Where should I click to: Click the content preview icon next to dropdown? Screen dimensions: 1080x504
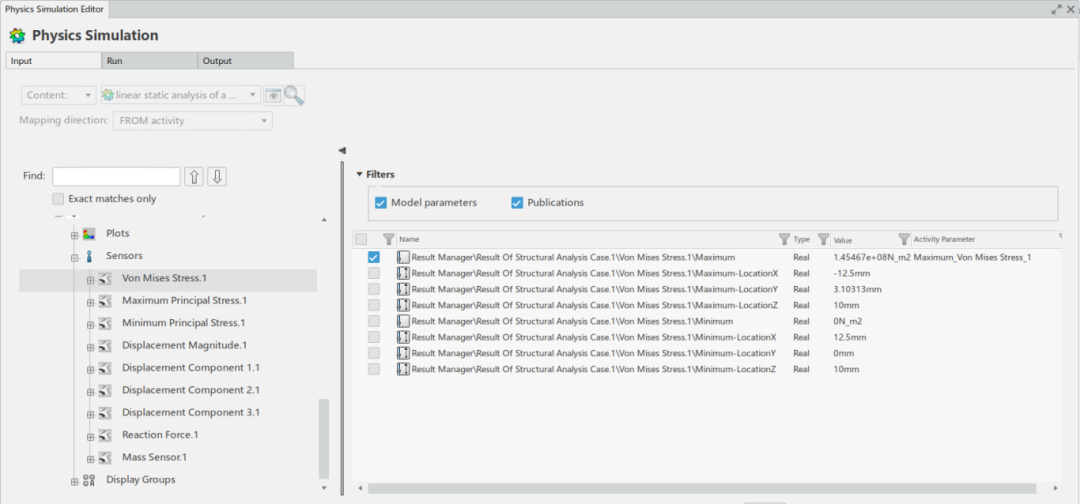[x=272, y=96]
